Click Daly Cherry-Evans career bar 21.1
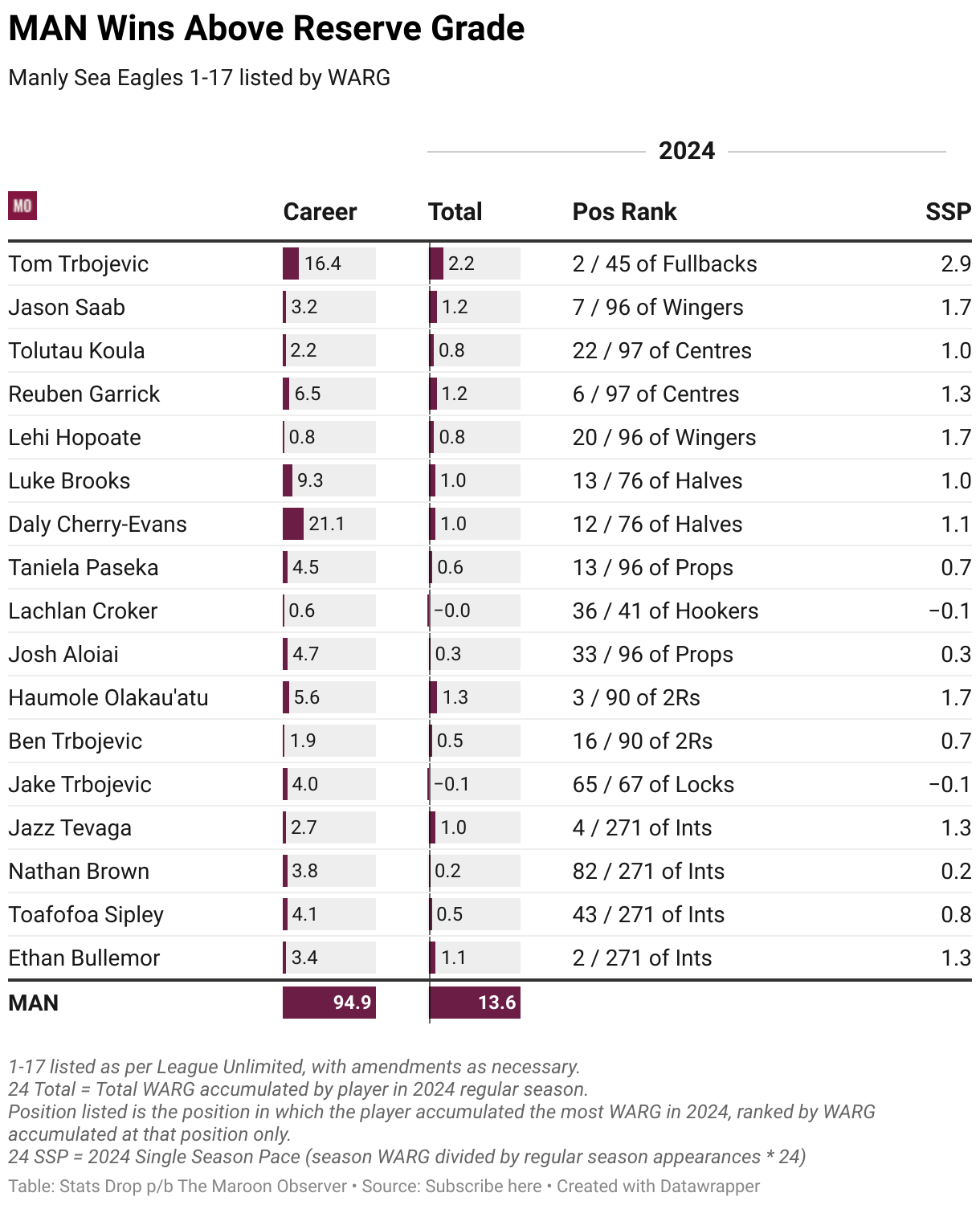Screen dimensions: 980x1205 pyautogui.click(x=329, y=524)
